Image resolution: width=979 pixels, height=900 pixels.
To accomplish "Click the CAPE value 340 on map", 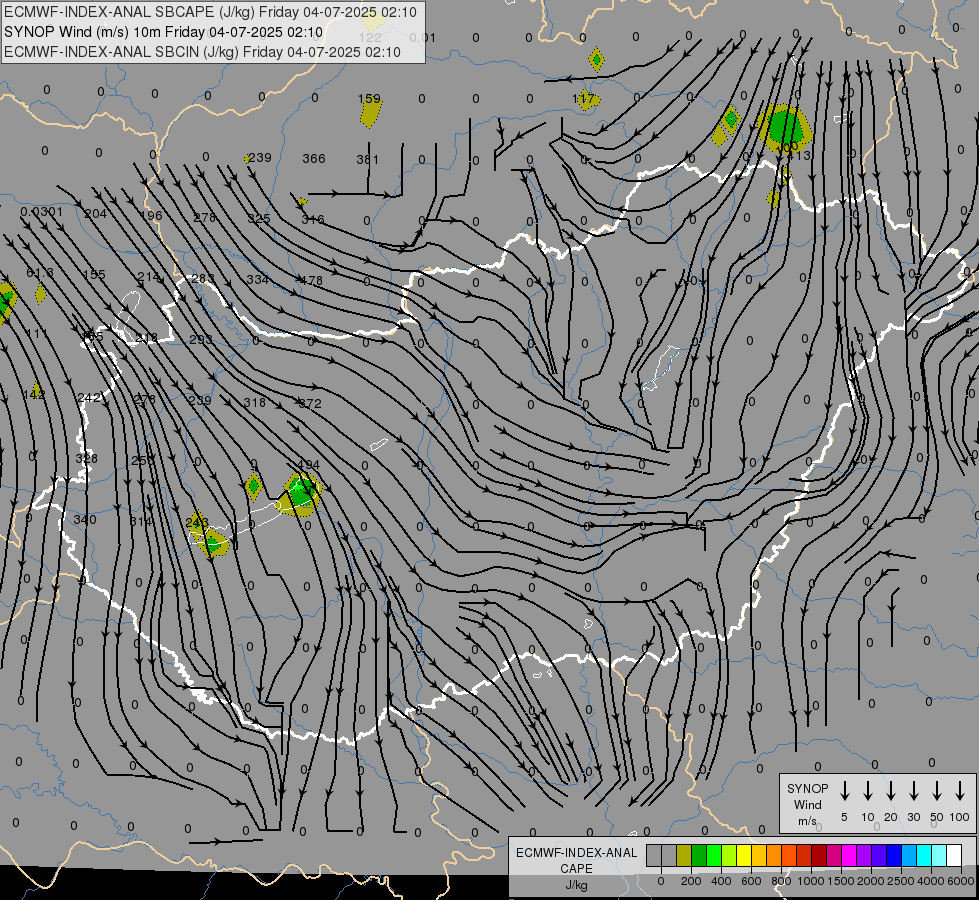I will point(85,520).
